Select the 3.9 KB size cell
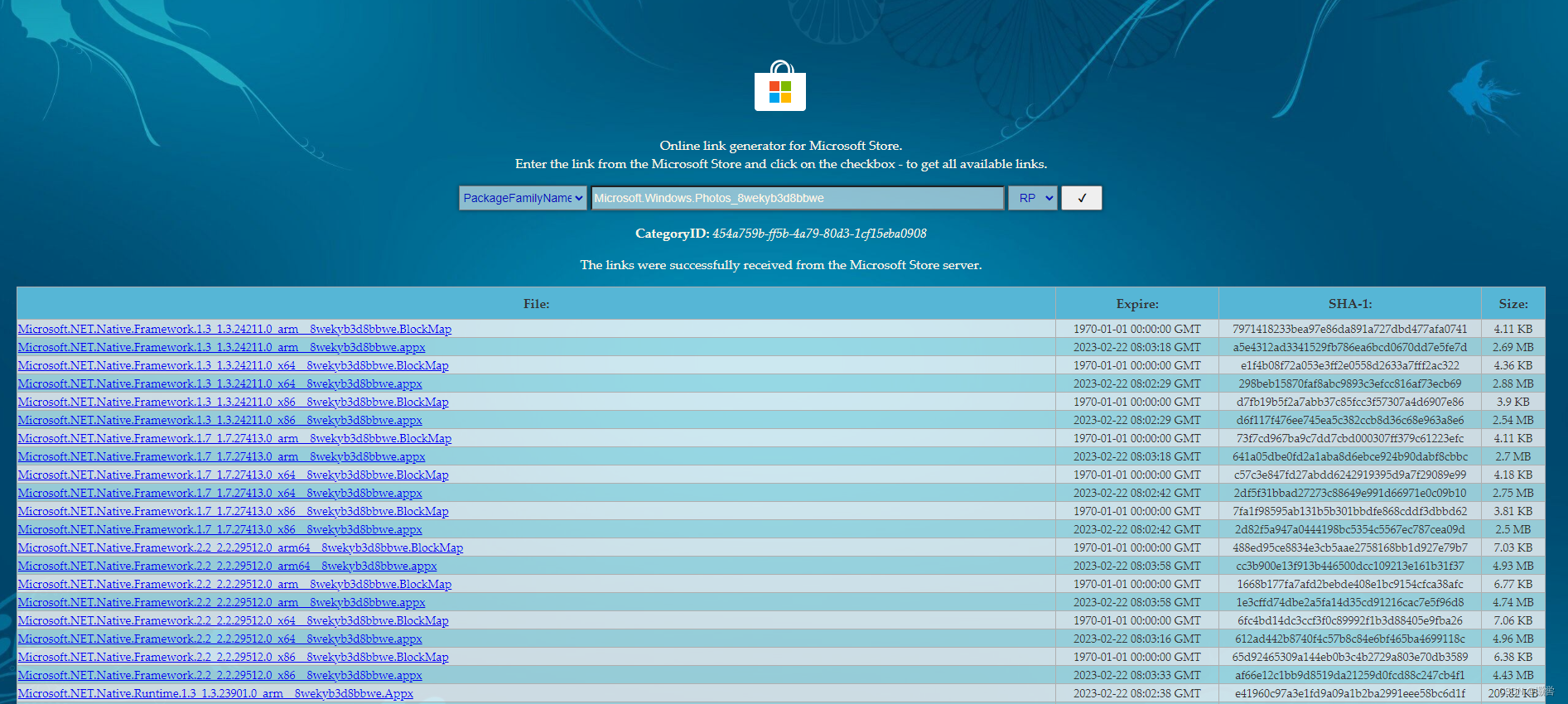The height and width of the screenshot is (704, 1568). coord(1513,402)
